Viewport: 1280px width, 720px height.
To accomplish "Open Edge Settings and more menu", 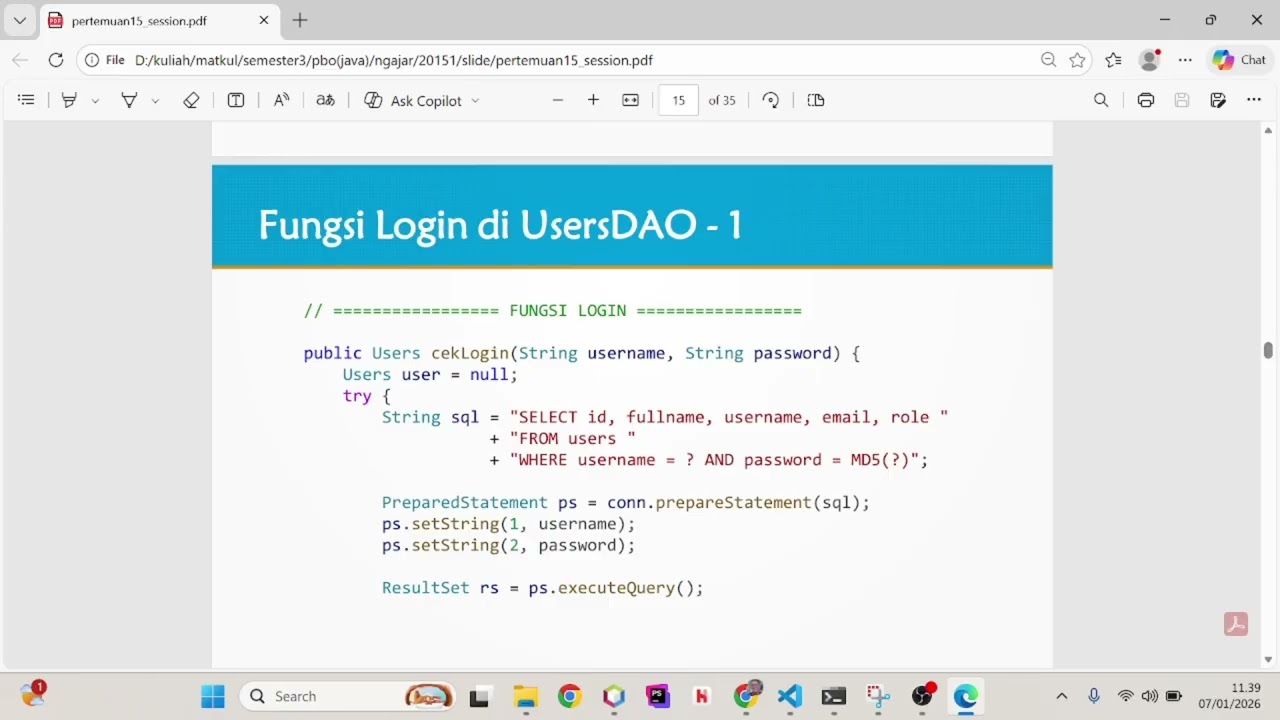I will [1185, 60].
